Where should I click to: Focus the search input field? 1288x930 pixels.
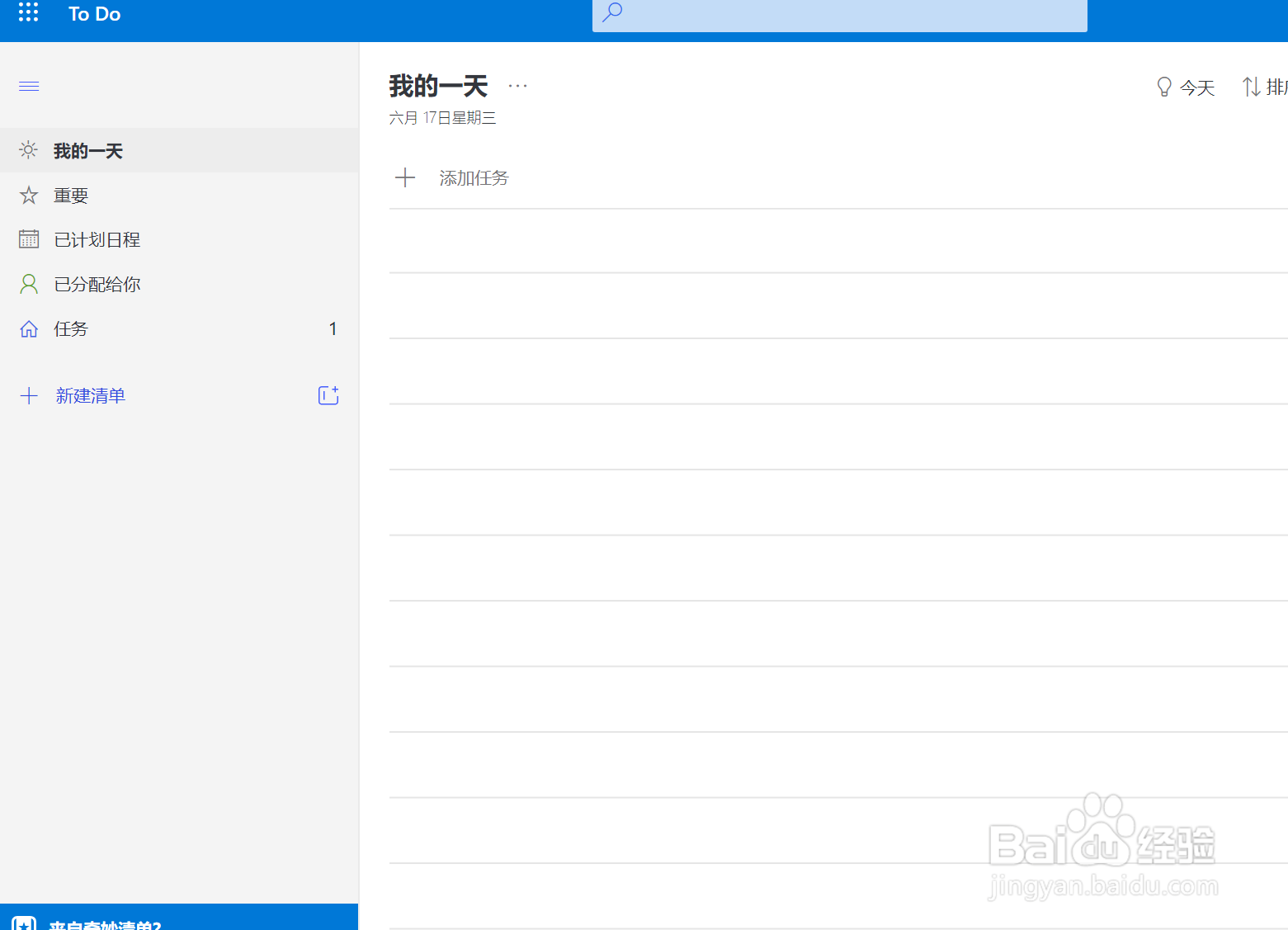pyautogui.click(x=839, y=15)
